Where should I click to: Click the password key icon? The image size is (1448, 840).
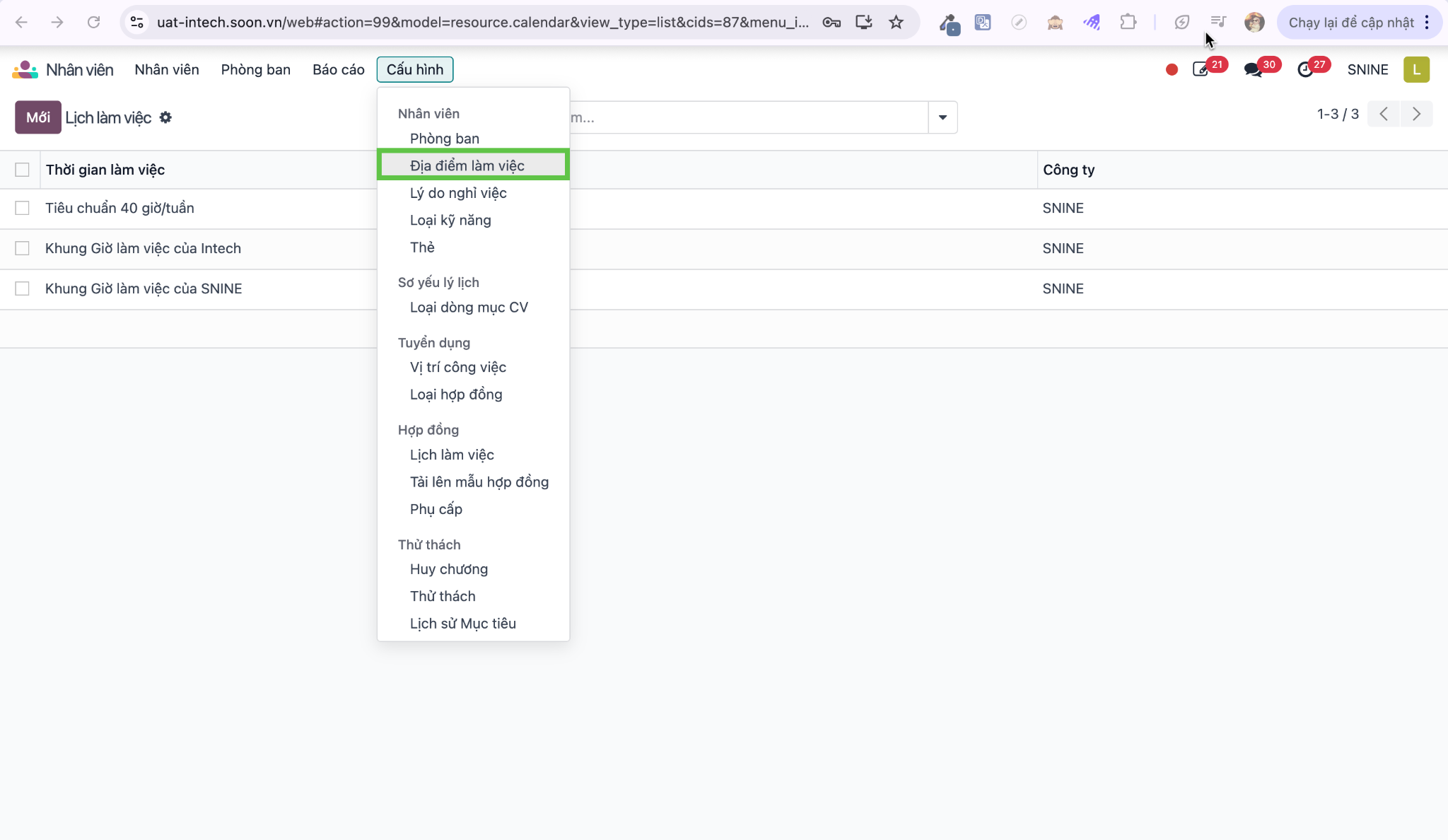pos(831,23)
